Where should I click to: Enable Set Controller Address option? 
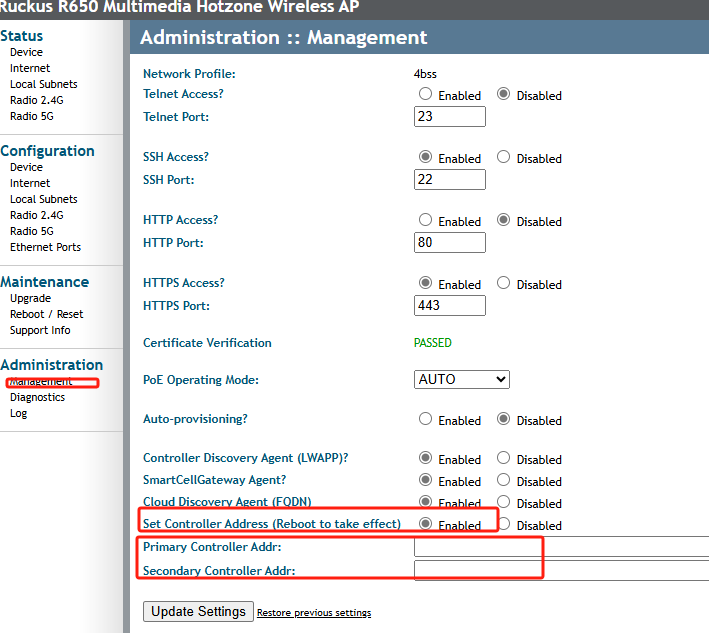click(x=425, y=524)
